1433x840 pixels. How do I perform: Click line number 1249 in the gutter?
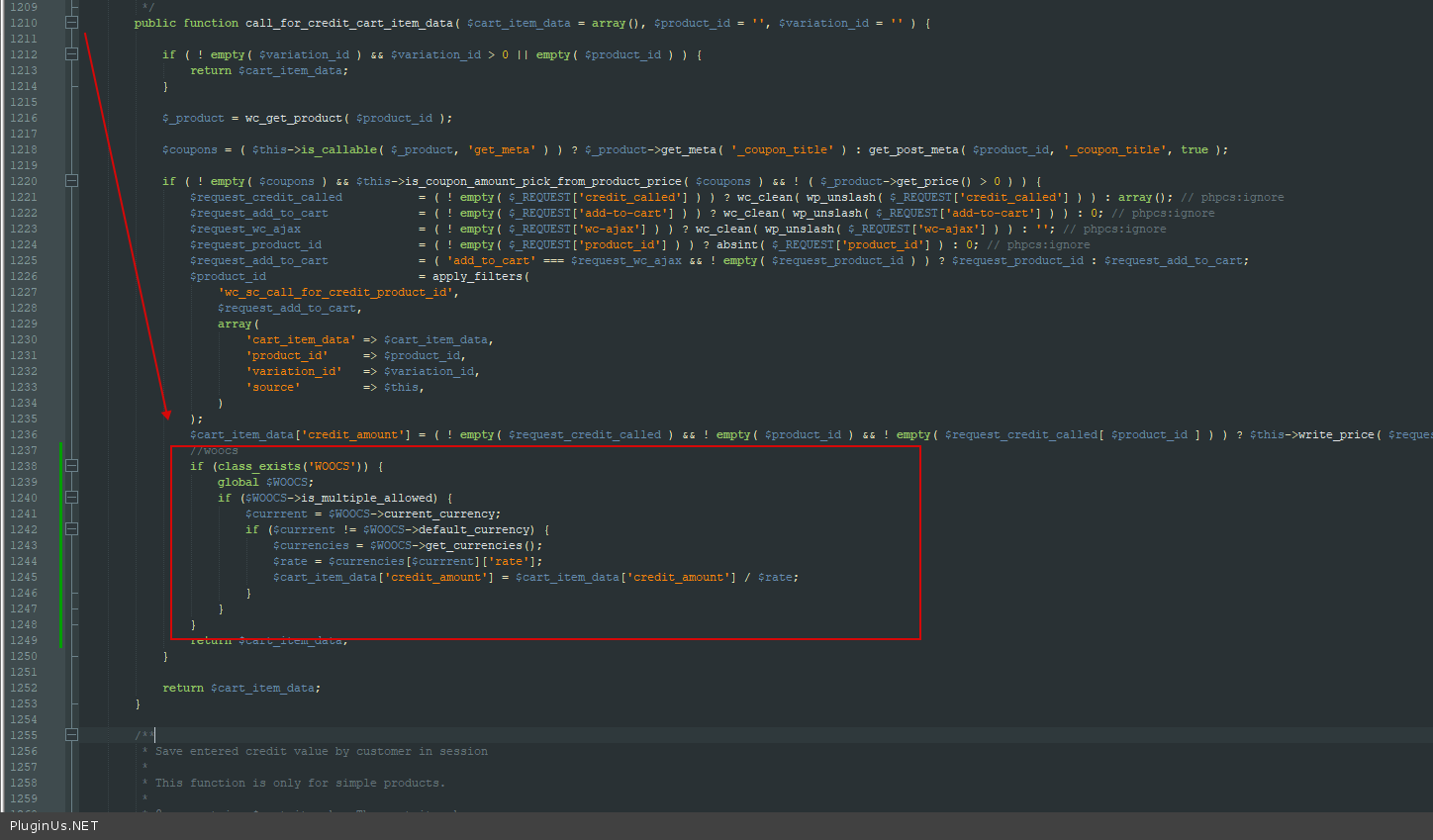click(24, 640)
